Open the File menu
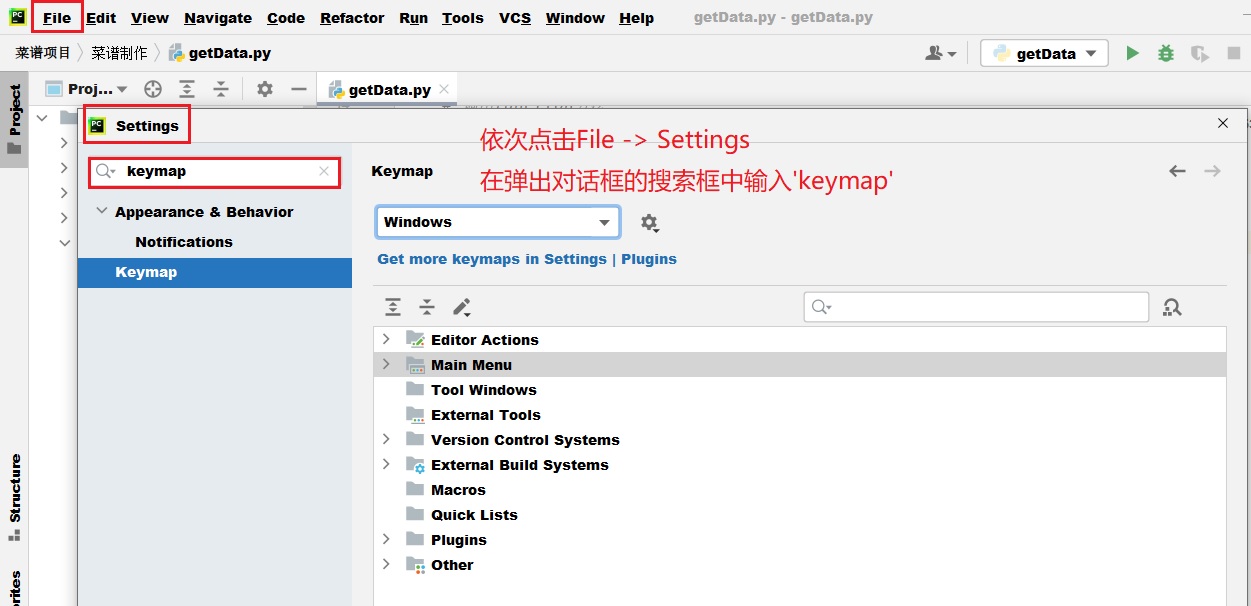 pyautogui.click(x=57, y=18)
